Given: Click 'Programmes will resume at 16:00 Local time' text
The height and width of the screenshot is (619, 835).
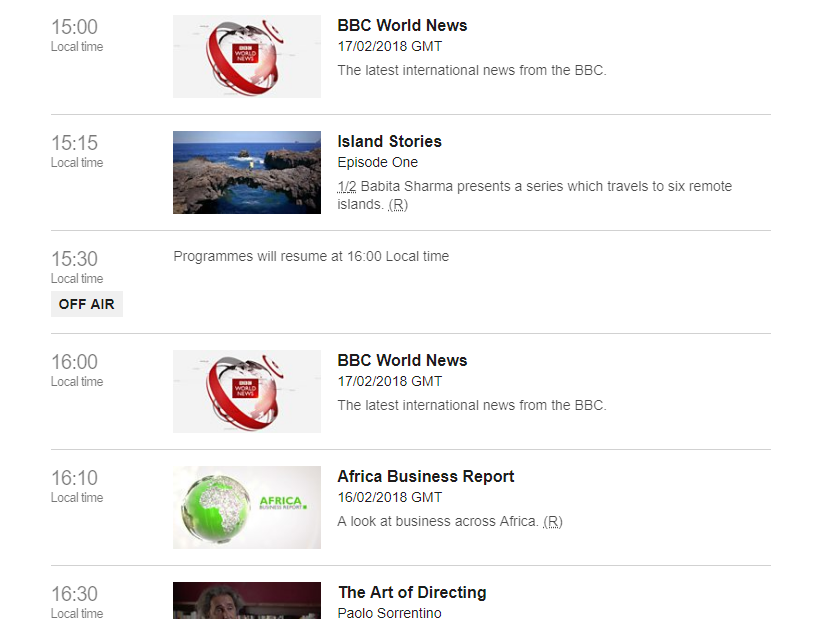Looking at the screenshot, I should [x=311, y=256].
